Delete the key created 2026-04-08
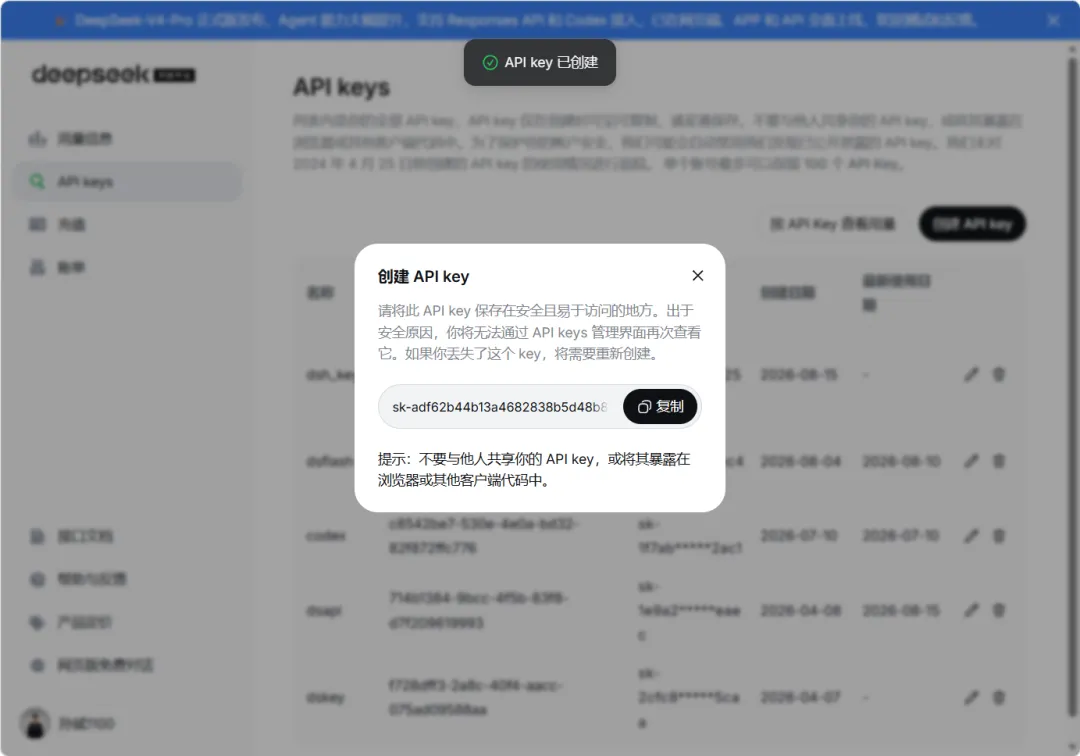 998,610
